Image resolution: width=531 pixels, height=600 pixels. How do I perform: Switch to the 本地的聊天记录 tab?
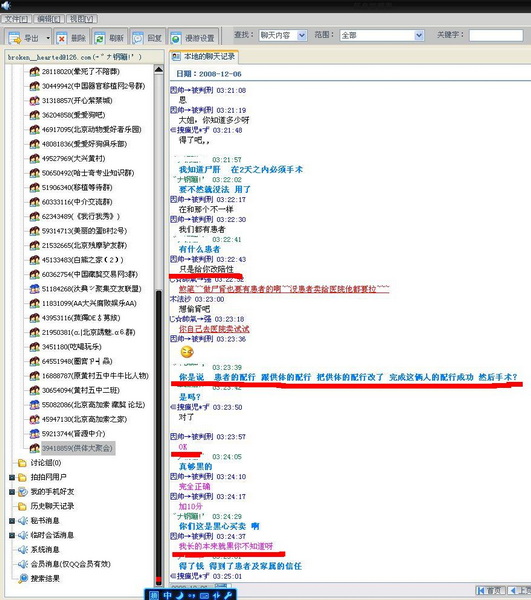tap(204, 57)
